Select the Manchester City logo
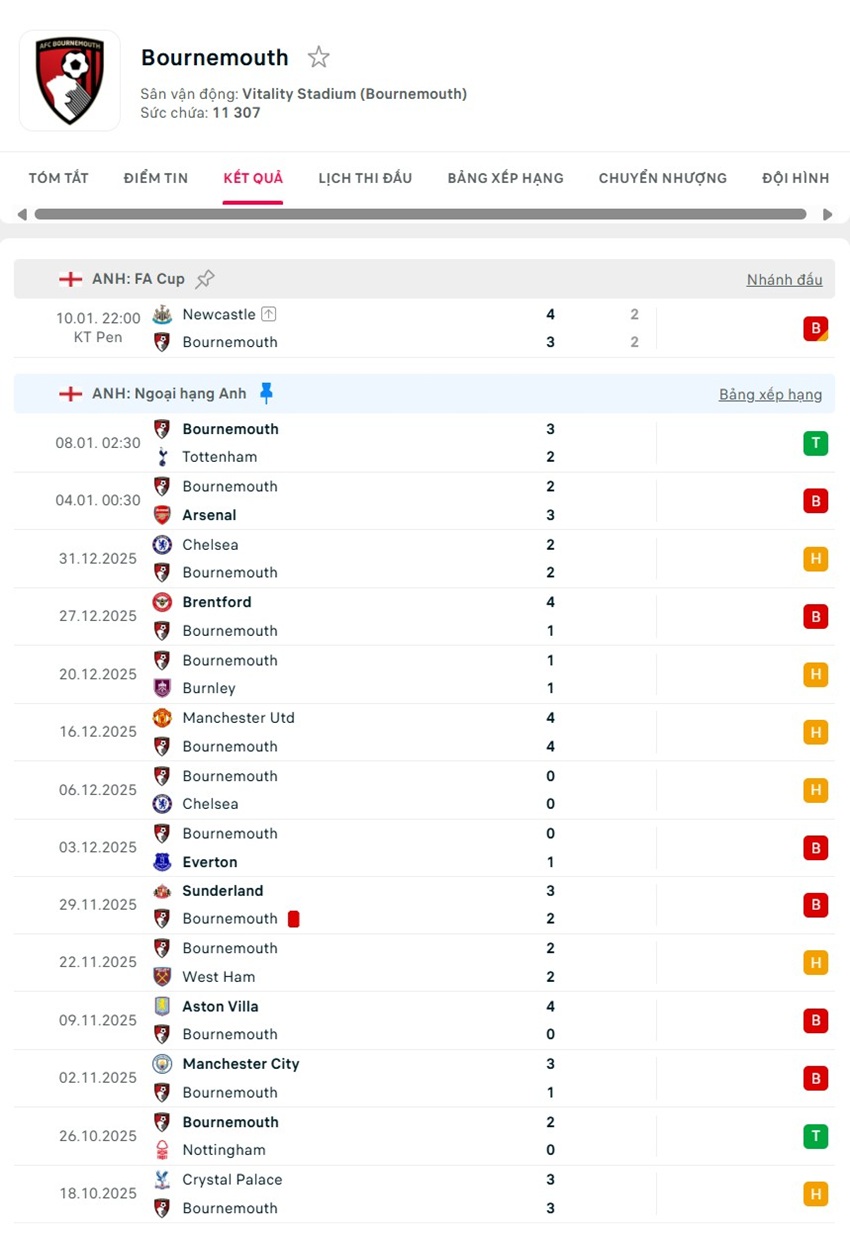The height and width of the screenshot is (1234, 850). pyautogui.click(x=163, y=1064)
